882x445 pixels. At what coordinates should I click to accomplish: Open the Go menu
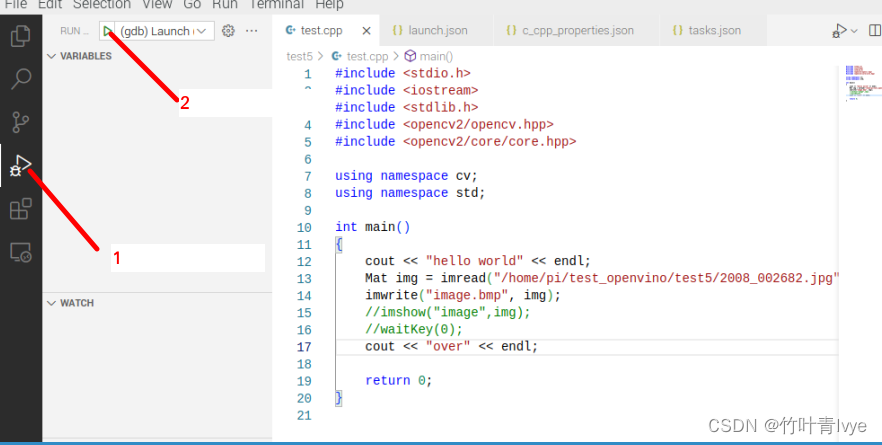point(192,5)
